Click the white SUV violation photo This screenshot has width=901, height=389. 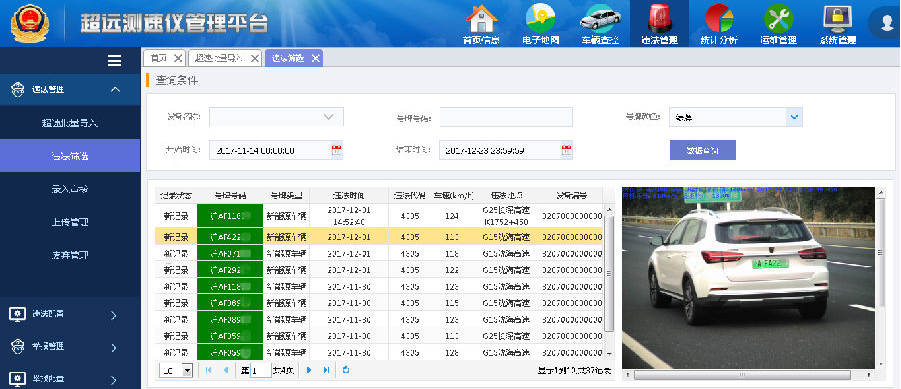tap(748, 278)
